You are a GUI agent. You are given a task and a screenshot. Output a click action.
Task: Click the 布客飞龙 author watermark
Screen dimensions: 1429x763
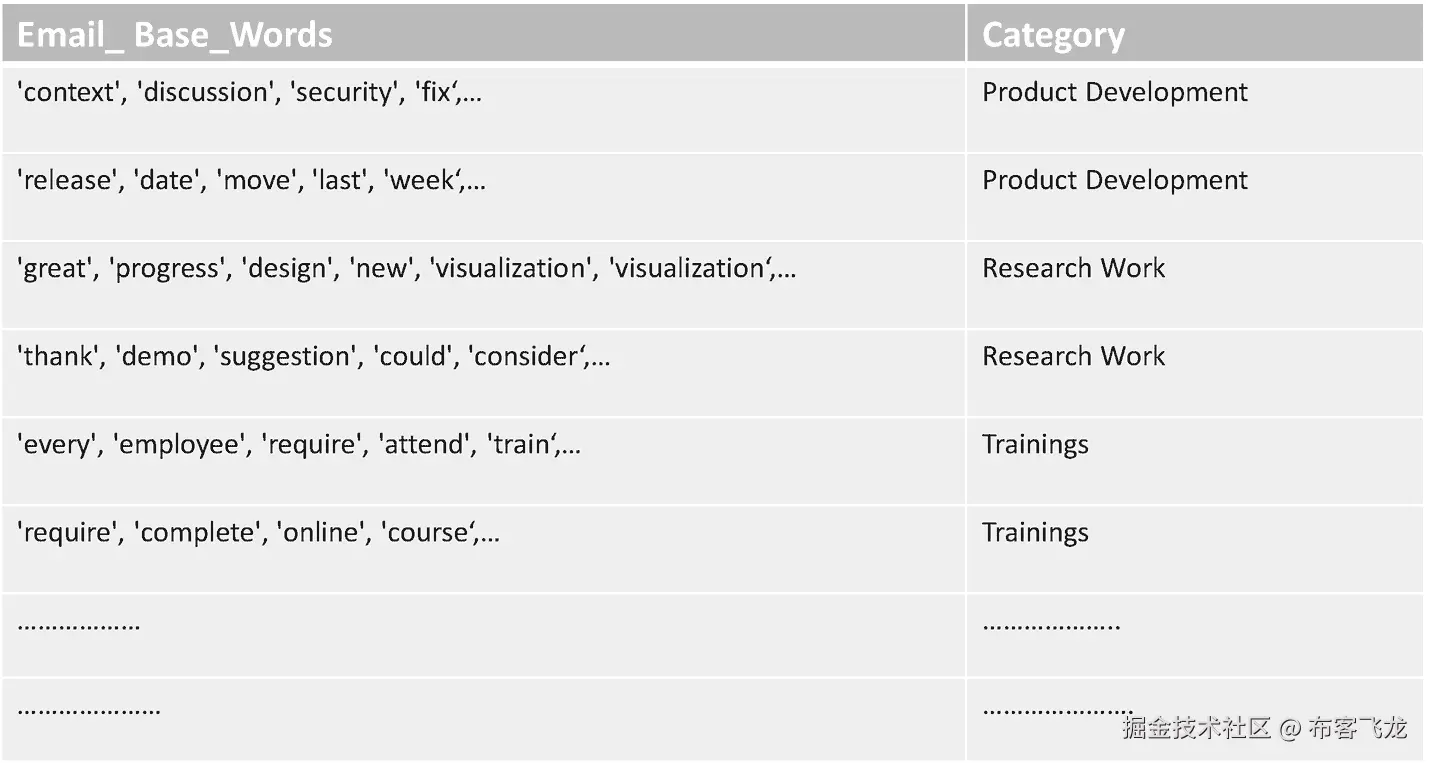(x=1358, y=728)
